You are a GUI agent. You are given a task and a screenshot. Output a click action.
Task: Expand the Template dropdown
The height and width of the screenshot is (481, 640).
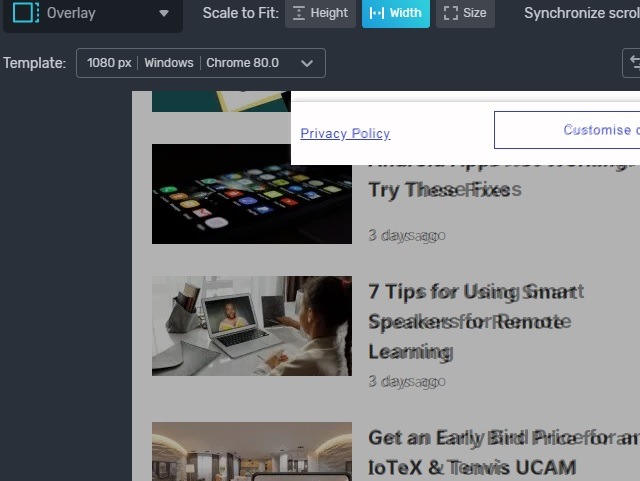[201, 63]
